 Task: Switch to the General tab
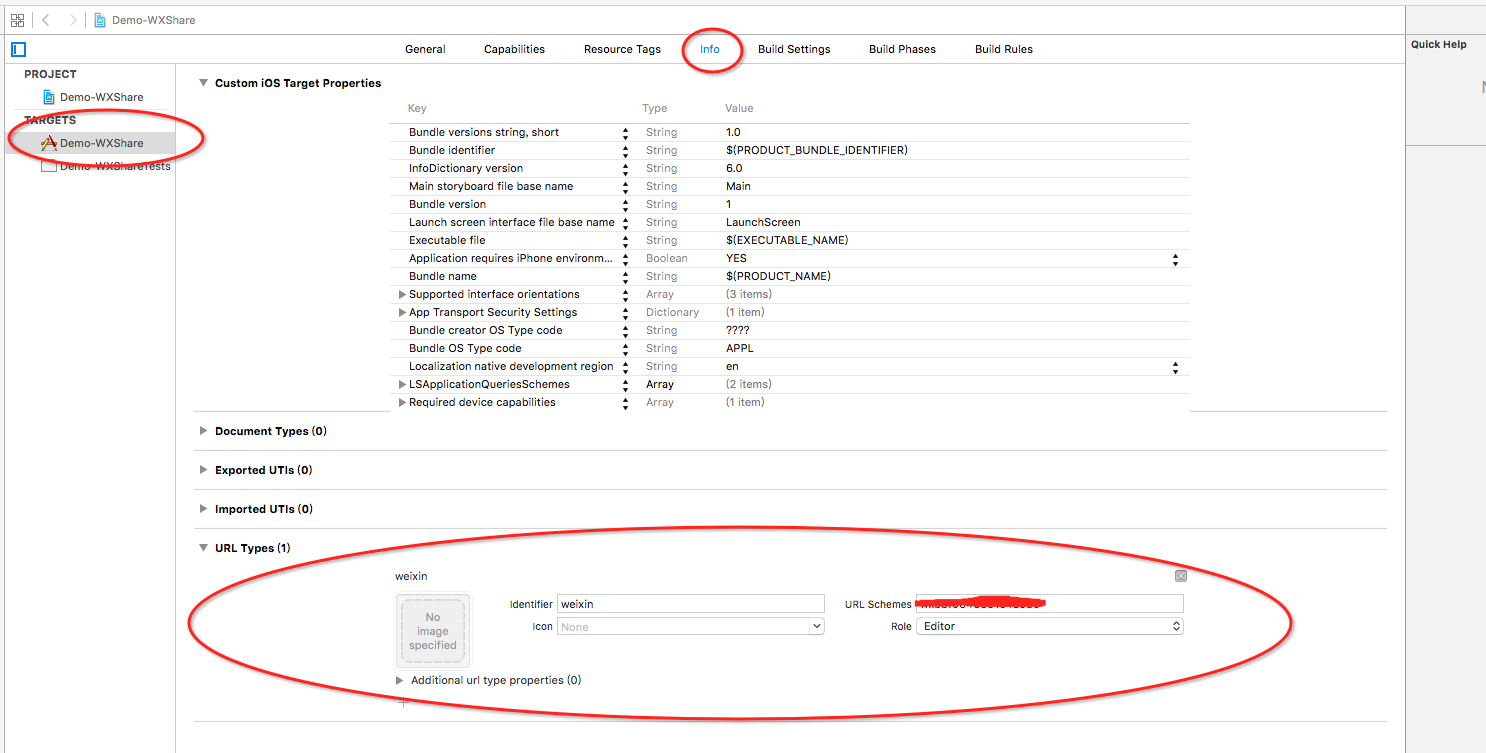tap(425, 49)
